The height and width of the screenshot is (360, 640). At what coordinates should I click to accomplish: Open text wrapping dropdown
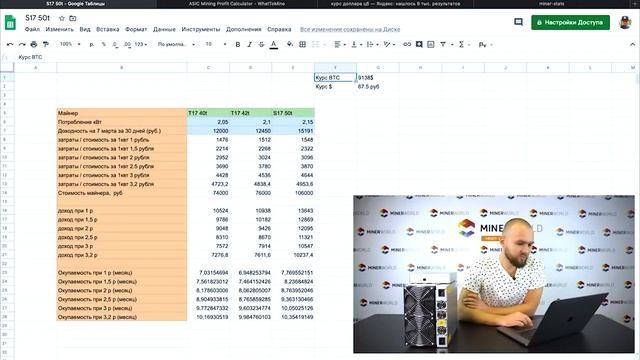(x=372, y=44)
